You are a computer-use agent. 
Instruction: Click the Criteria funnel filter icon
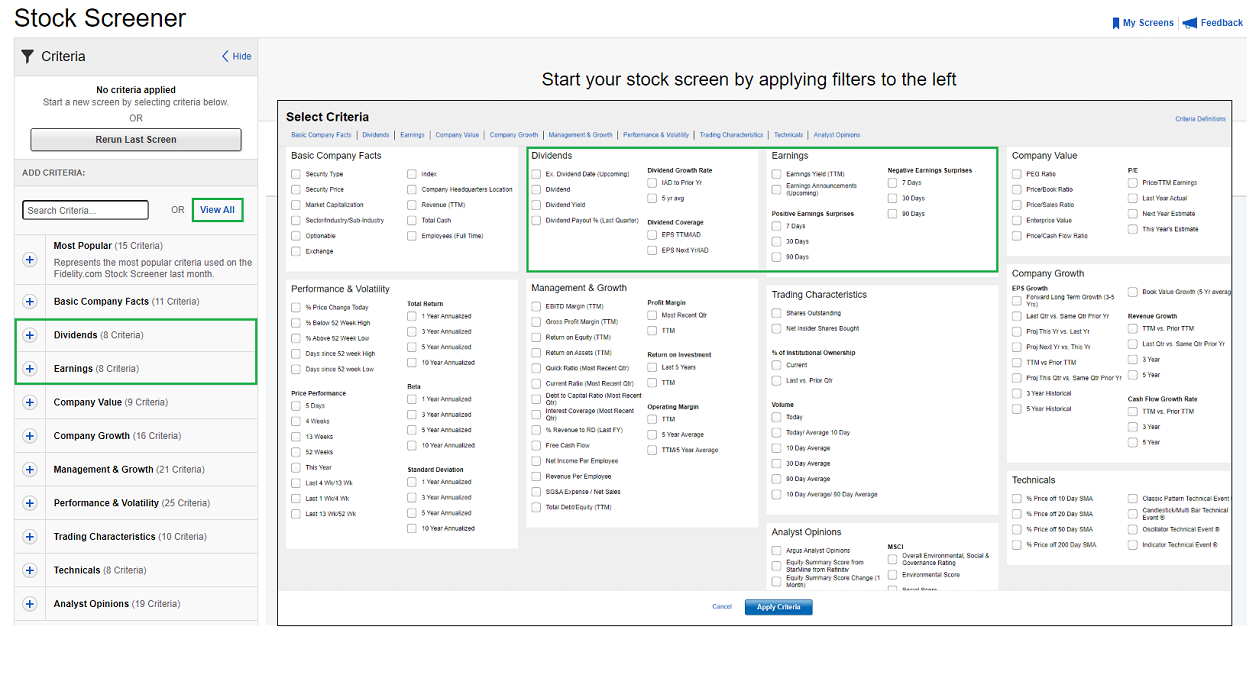tap(27, 57)
